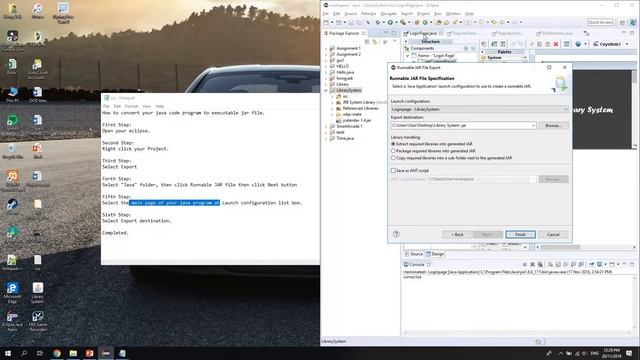Select Package required libraries into generated JAR

click(x=433, y=151)
